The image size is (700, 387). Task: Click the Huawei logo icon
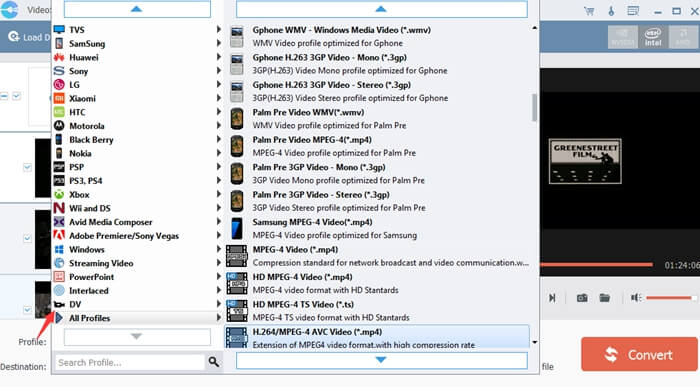pyautogui.click(x=59, y=57)
